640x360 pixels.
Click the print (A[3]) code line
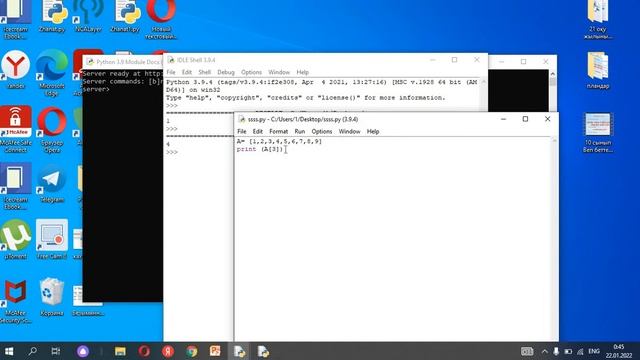[x=260, y=149]
